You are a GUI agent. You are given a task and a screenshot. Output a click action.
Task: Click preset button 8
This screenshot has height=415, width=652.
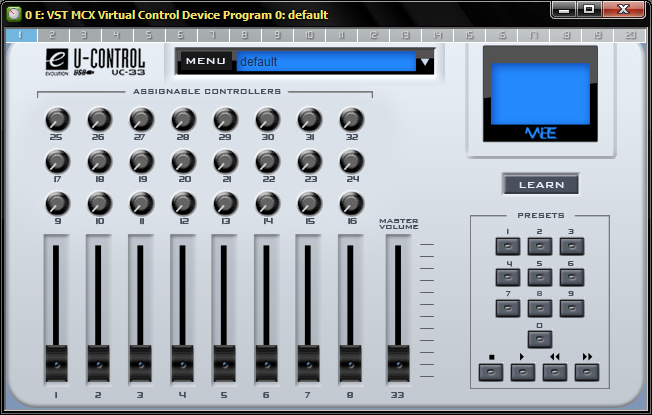pyautogui.click(x=540, y=309)
